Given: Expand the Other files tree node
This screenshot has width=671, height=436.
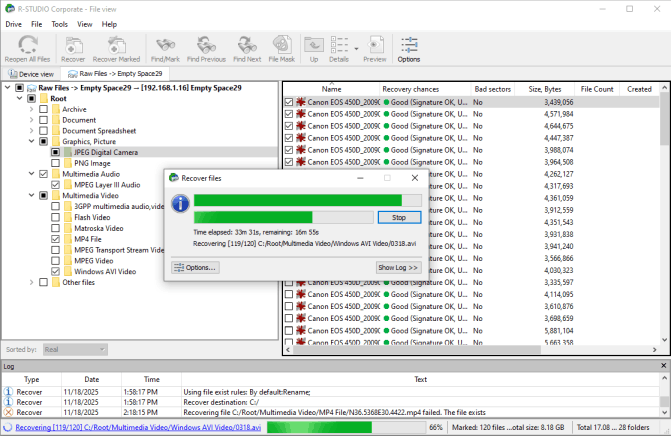Looking at the screenshot, I should pos(31,282).
